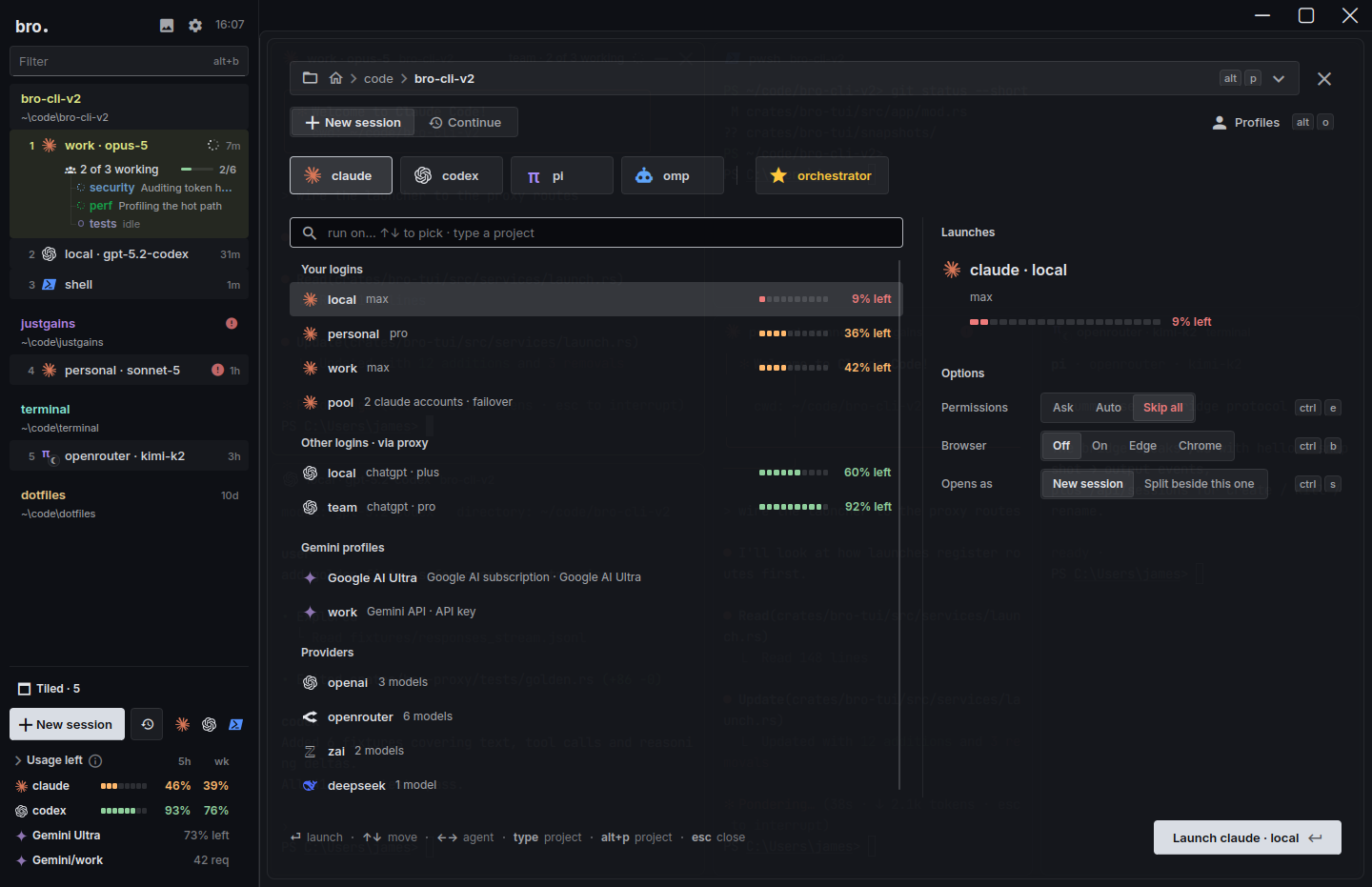Click the info icon next to Usage left

(95, 760)
